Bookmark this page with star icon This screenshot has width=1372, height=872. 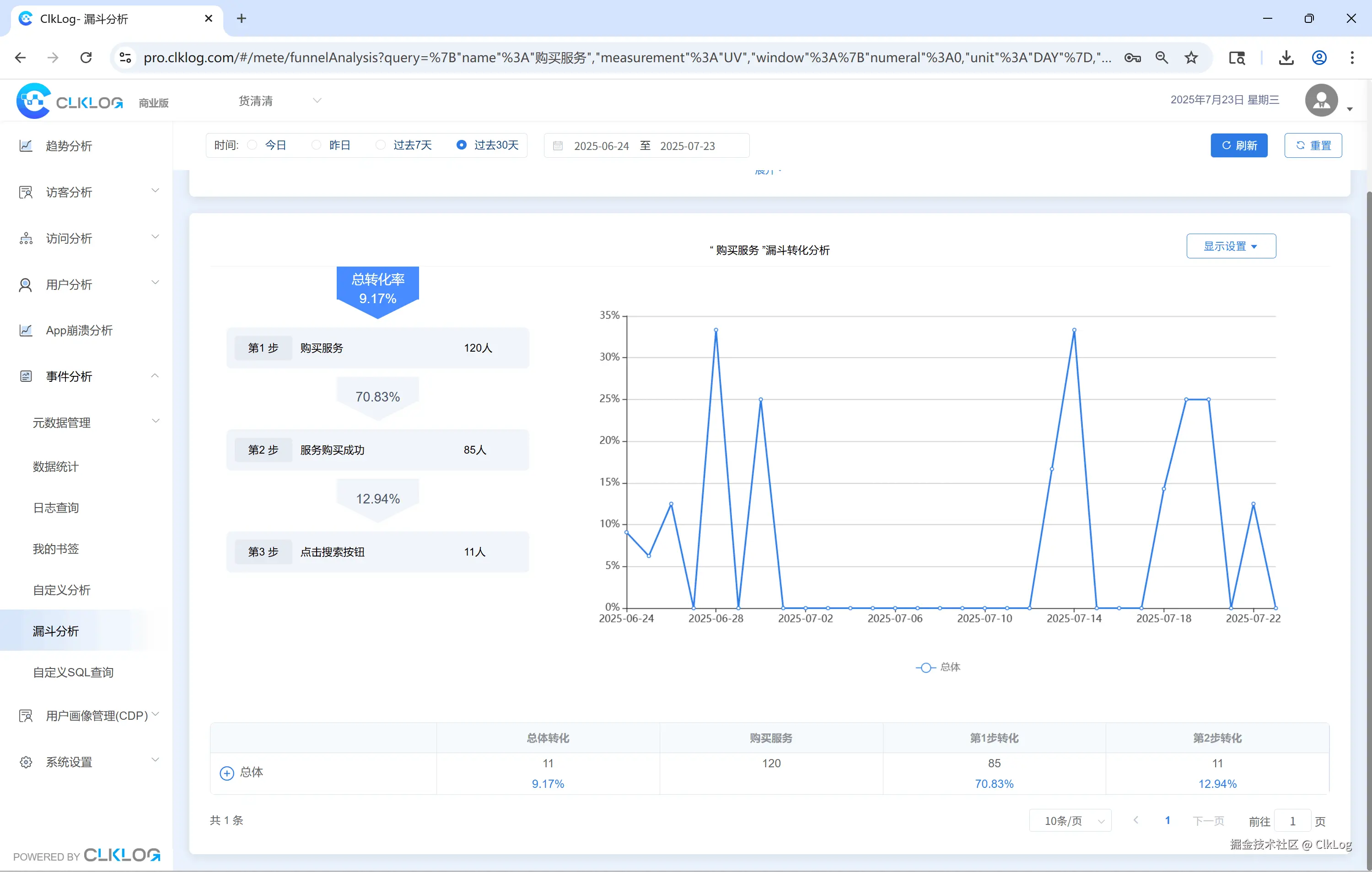(1191, 58)
